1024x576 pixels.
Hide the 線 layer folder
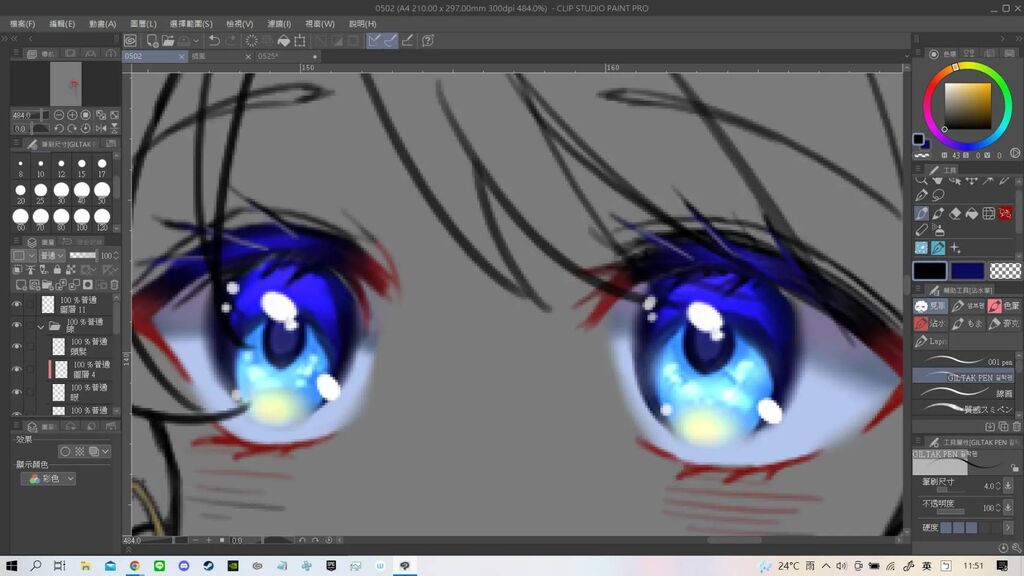[17, 325]
